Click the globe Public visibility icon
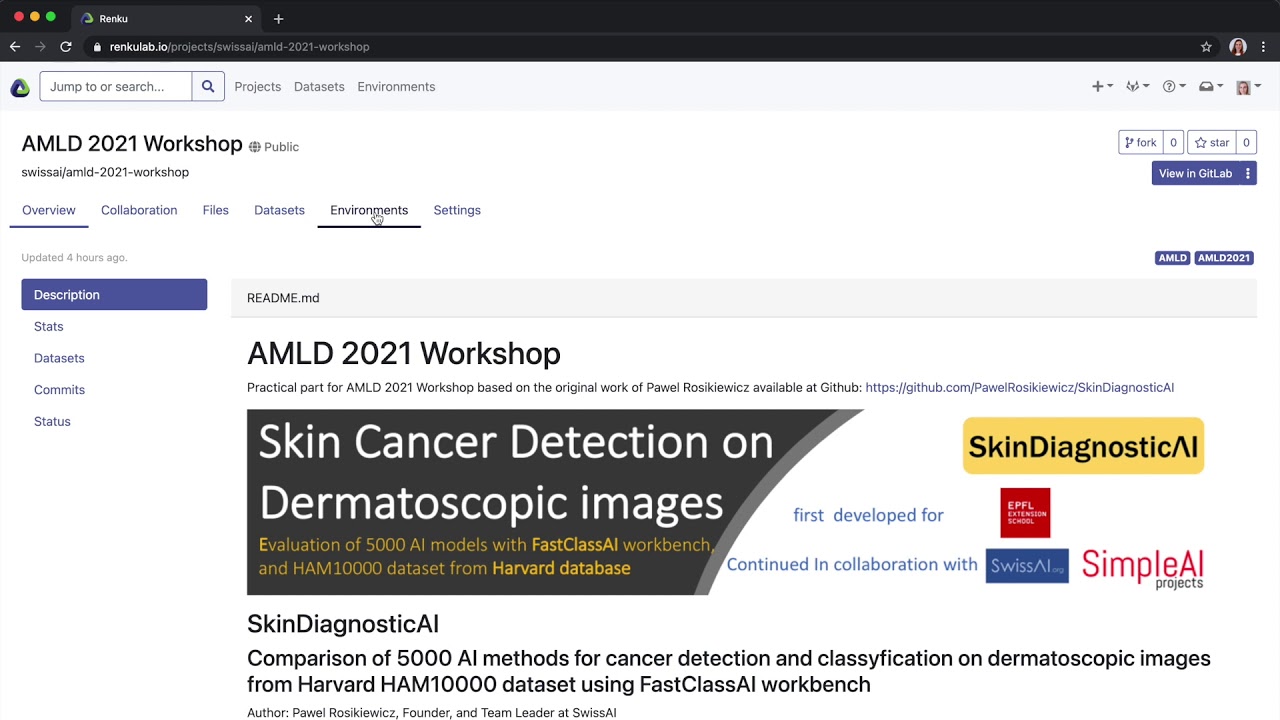This screenshot has height=720, width=1280. [255, 147]
